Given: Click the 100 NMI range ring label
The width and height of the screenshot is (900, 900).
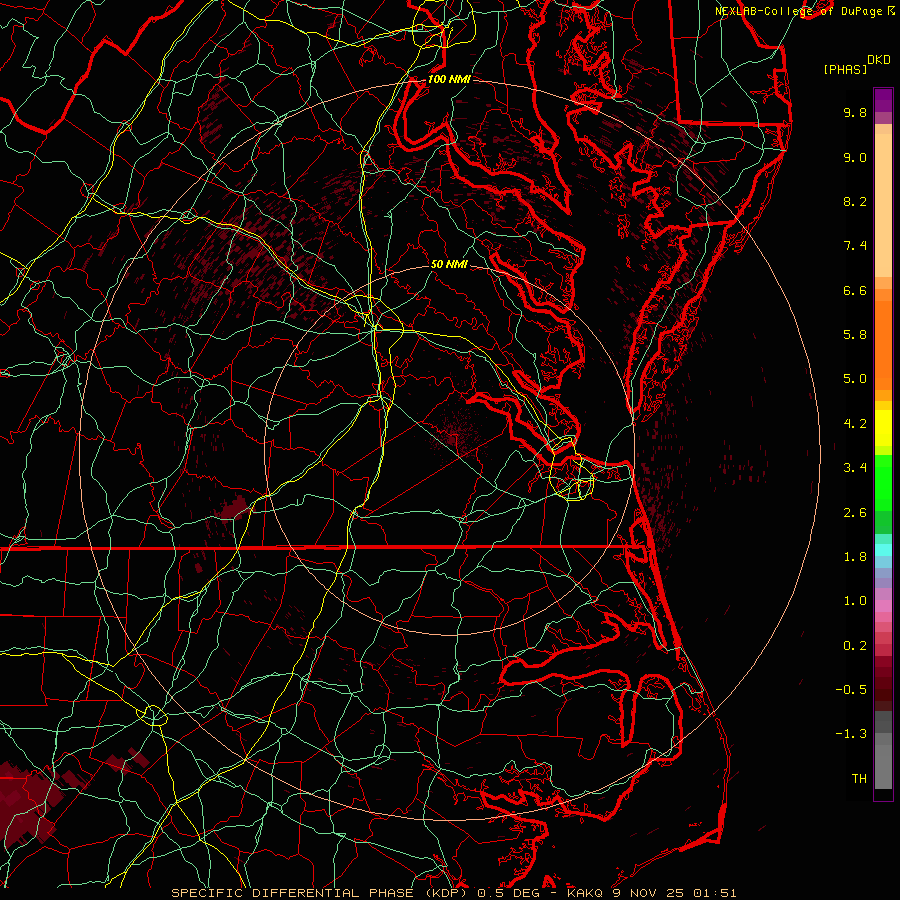Looking at the screenshot, I should [x=449, y=79].
